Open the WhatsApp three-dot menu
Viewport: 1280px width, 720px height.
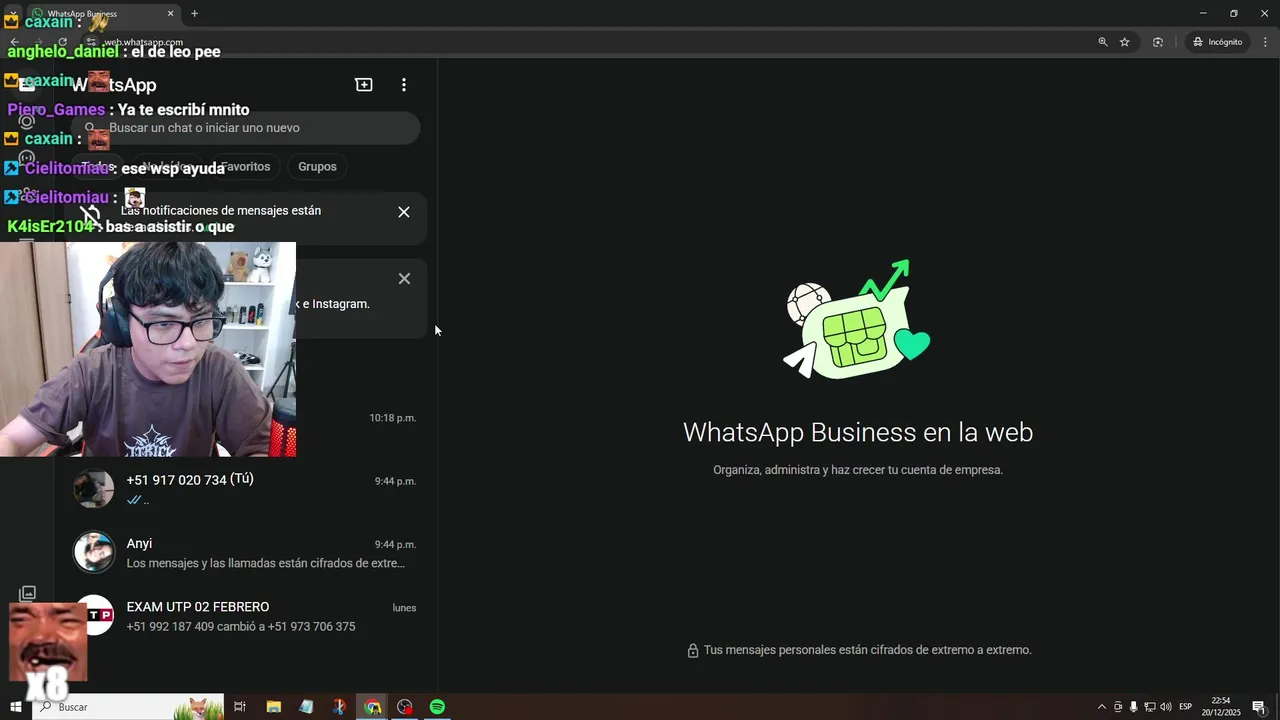(x=404, y=85)
